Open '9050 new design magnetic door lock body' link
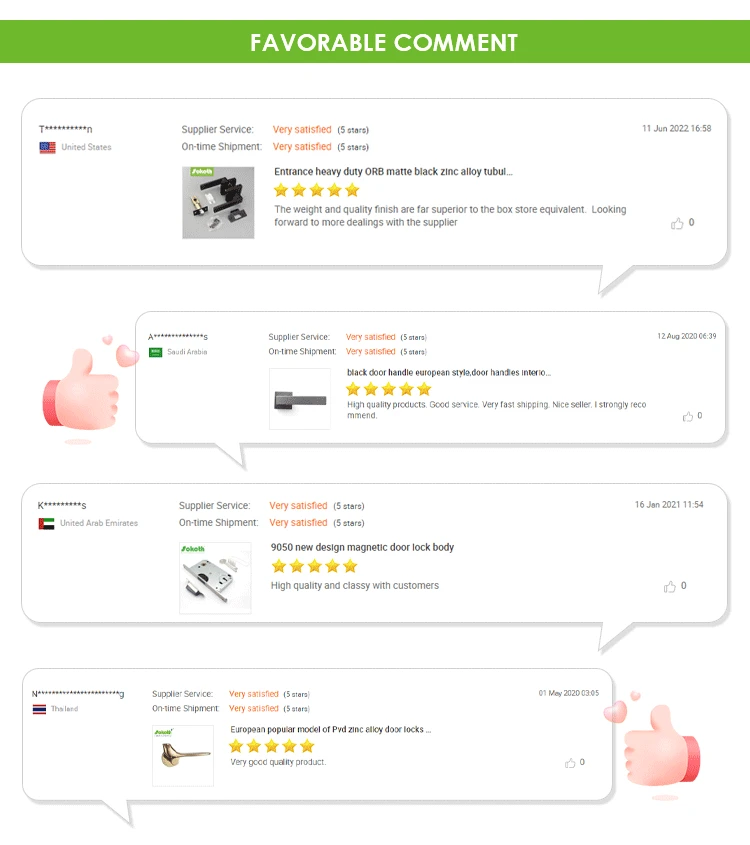750x845 pixels. click(362, 547)
